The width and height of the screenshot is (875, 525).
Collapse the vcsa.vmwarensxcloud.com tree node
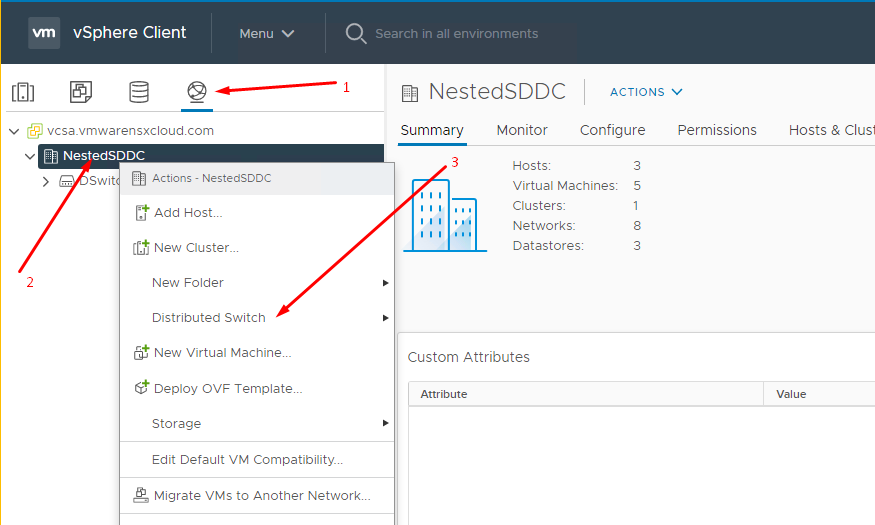pos(15,131)
